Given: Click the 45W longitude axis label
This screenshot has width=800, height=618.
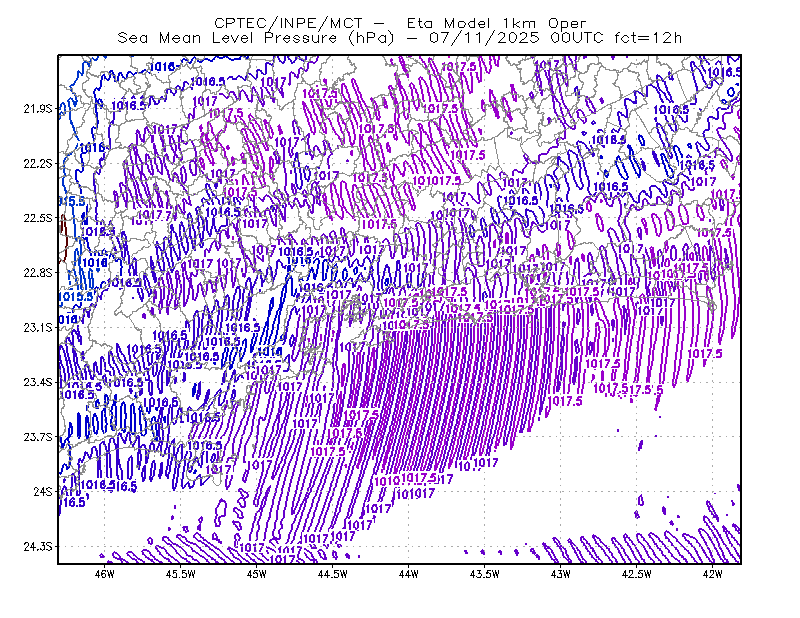Looking at the screenshot, I should click(x=257, y=574).
